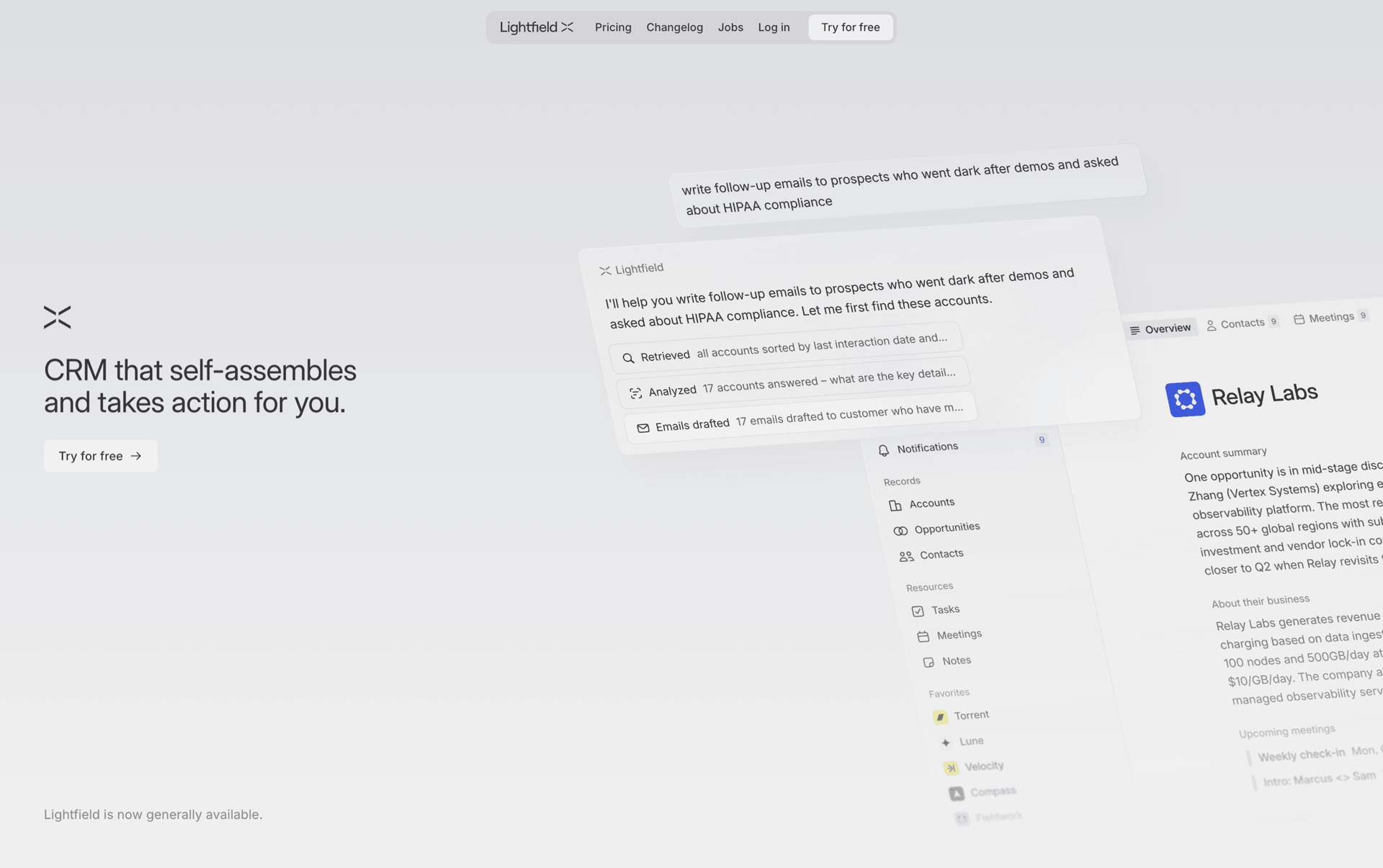Screen dimensions: 1383x868
Task: Click the mail icon beside Emails drafted
Action: click(x=643, y=428)
